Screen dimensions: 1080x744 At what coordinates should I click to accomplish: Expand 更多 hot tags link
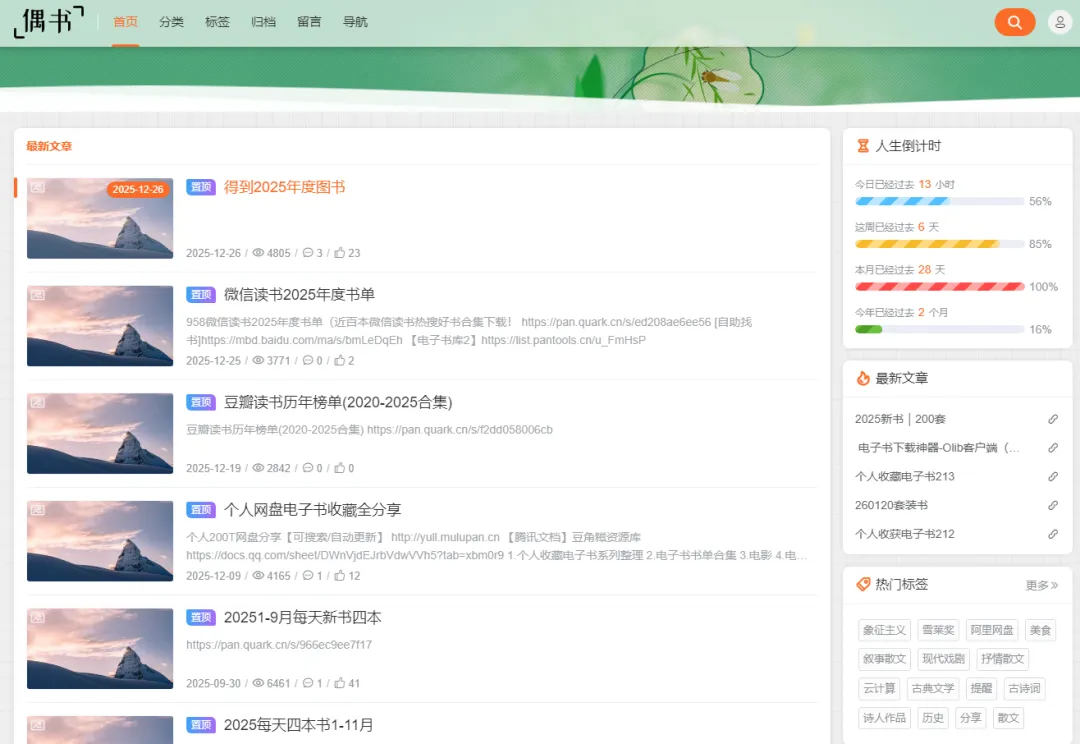(x=1041, y=586)
